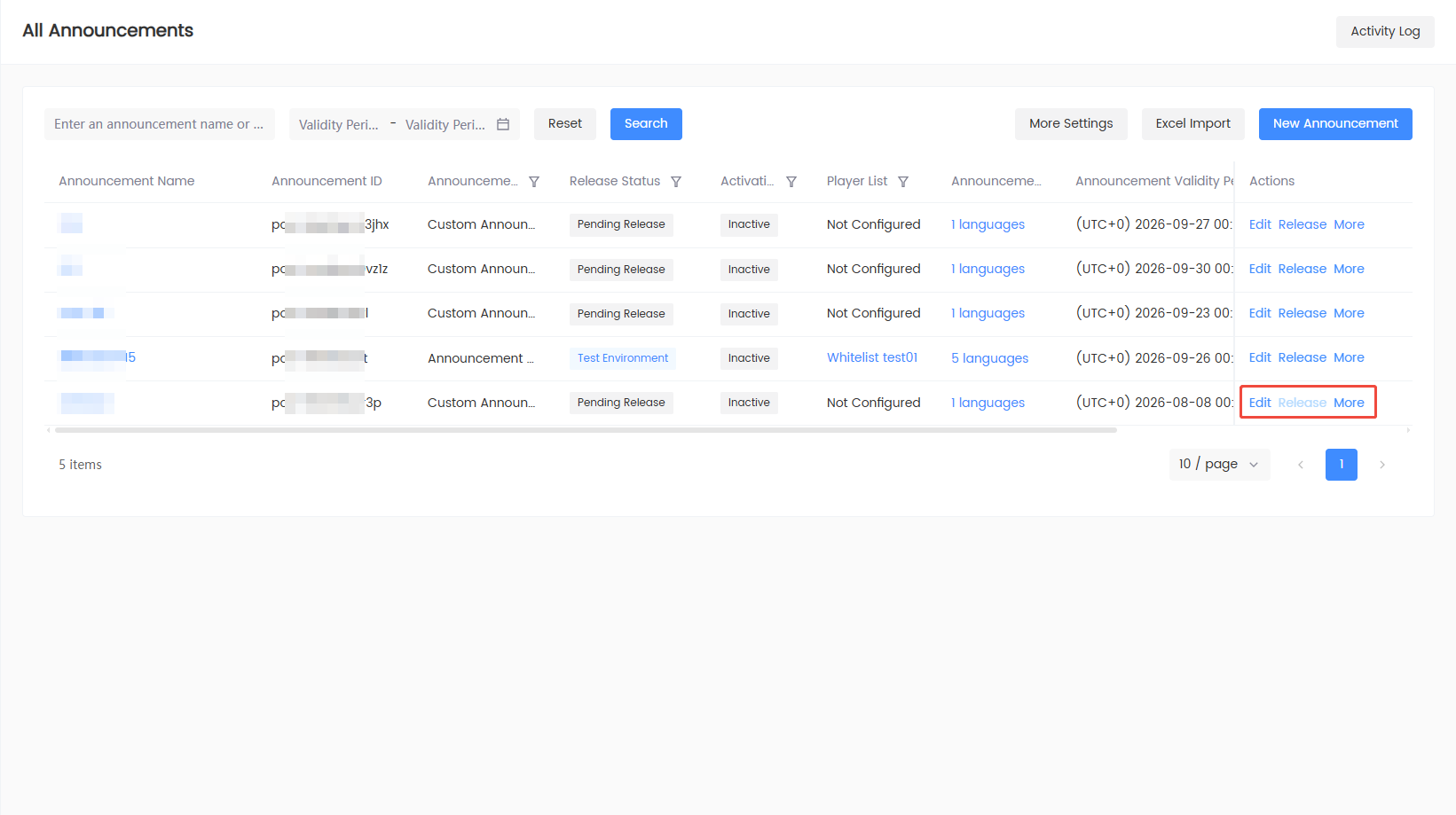Release the vzlz announcement
The height and width of the screenshot is (815, 1456).
tap(1302, 269)
